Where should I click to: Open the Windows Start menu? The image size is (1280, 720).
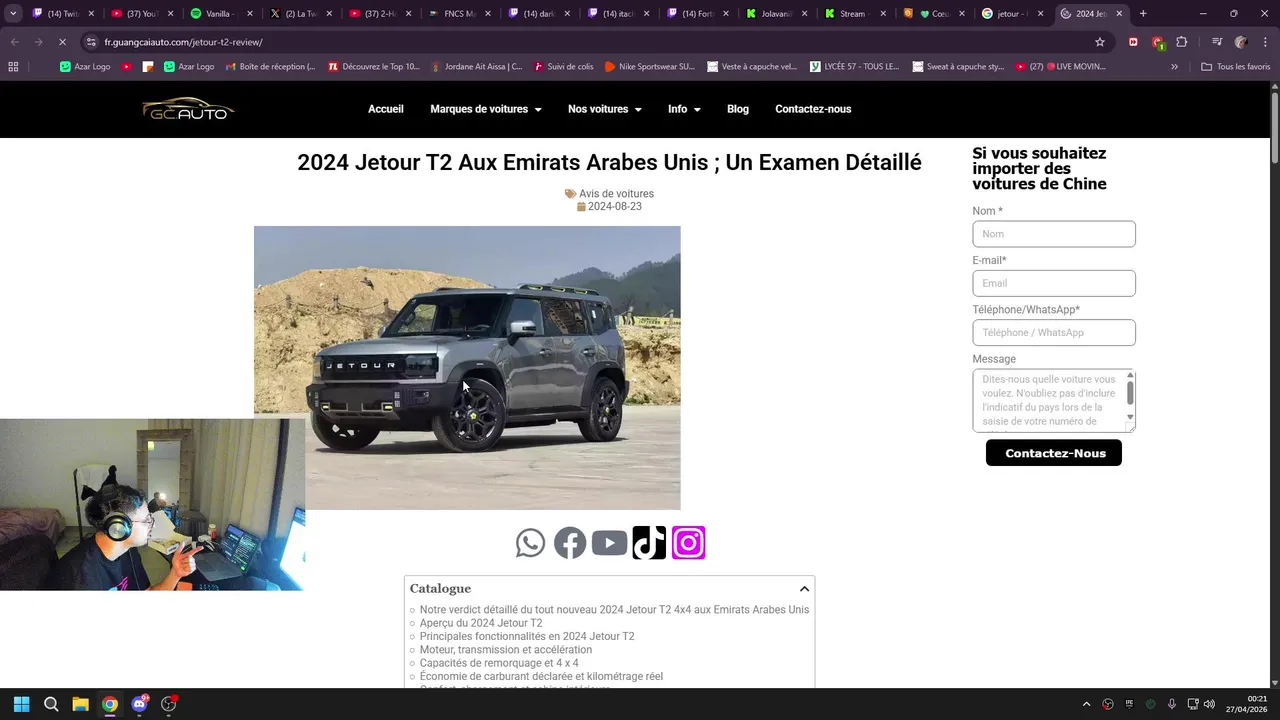(21, 704)
